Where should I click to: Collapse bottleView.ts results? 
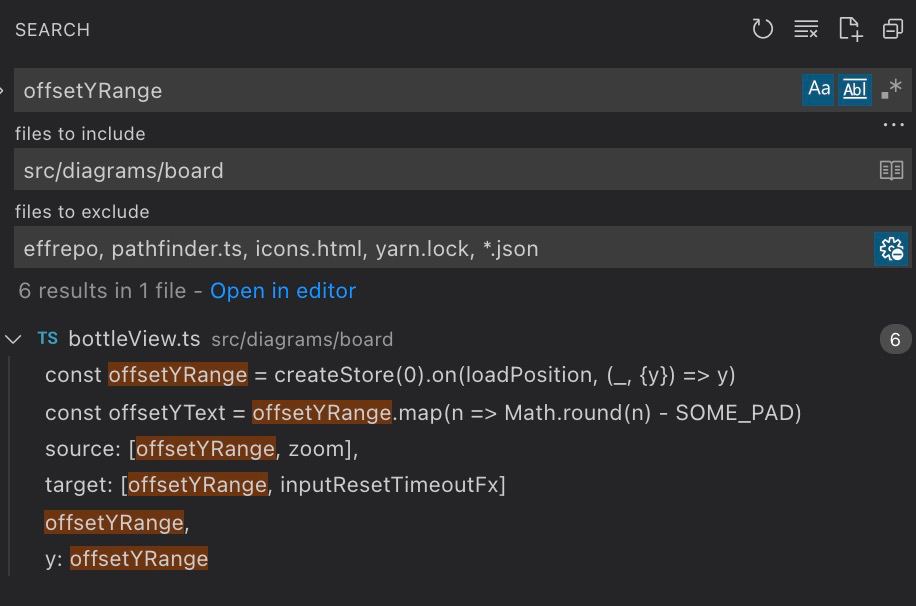14,339
